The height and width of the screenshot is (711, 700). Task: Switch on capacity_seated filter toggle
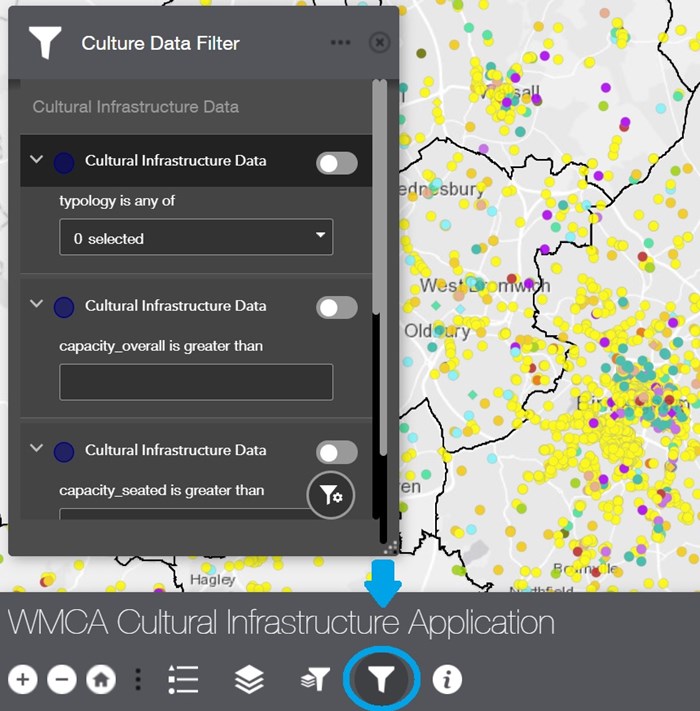[x=336, y=452]
